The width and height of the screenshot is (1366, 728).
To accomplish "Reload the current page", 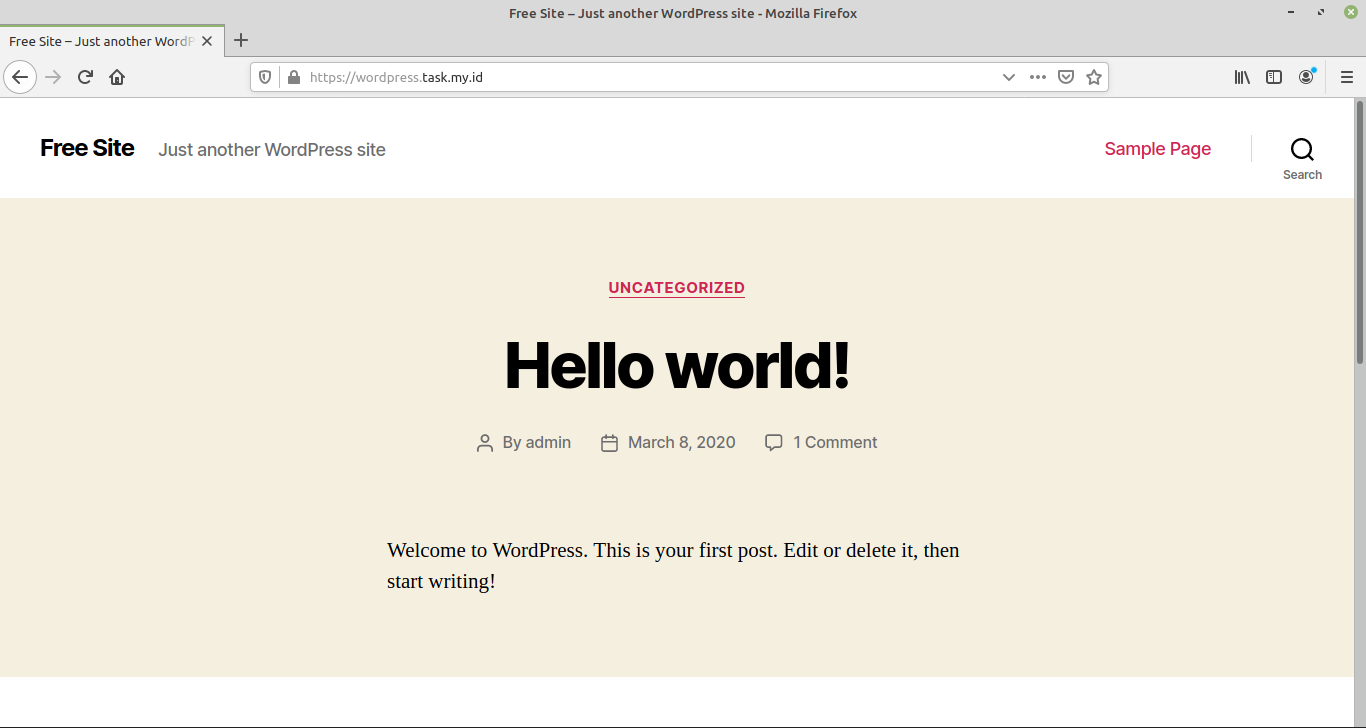I will [86, 77].
